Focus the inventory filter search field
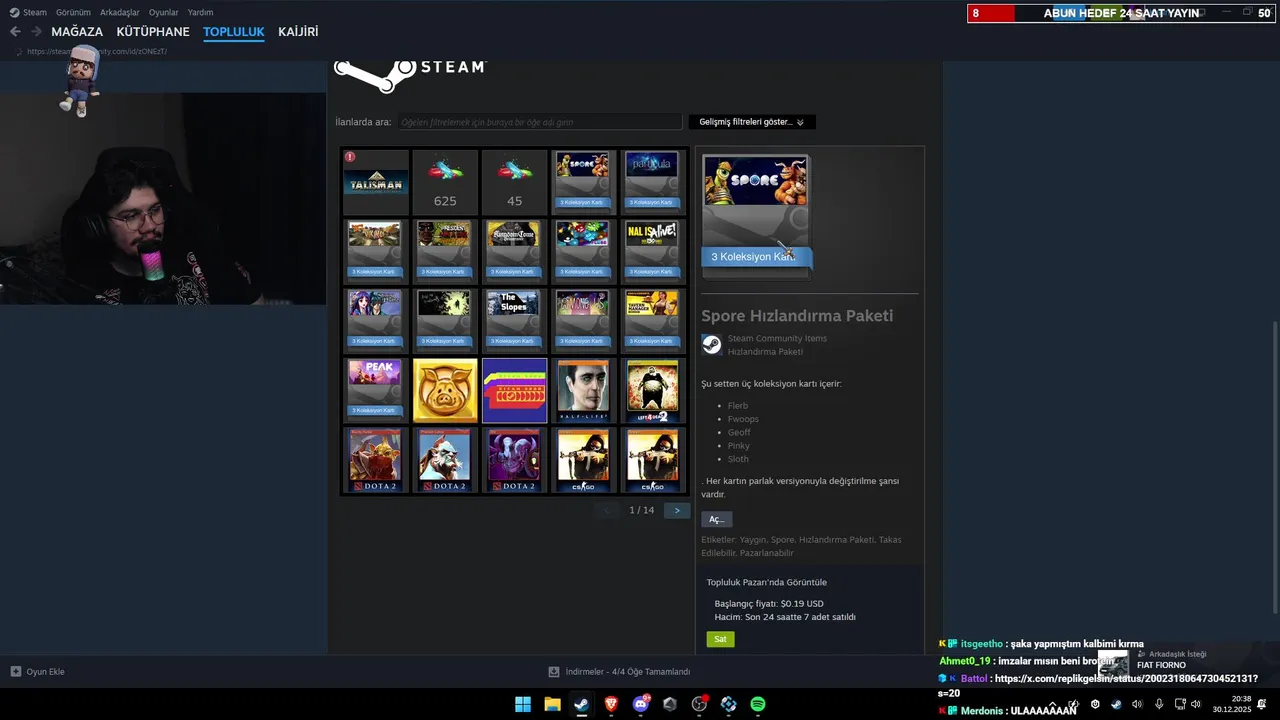The width and height of the screenshot is (1280, 720). tap(540, 122)
